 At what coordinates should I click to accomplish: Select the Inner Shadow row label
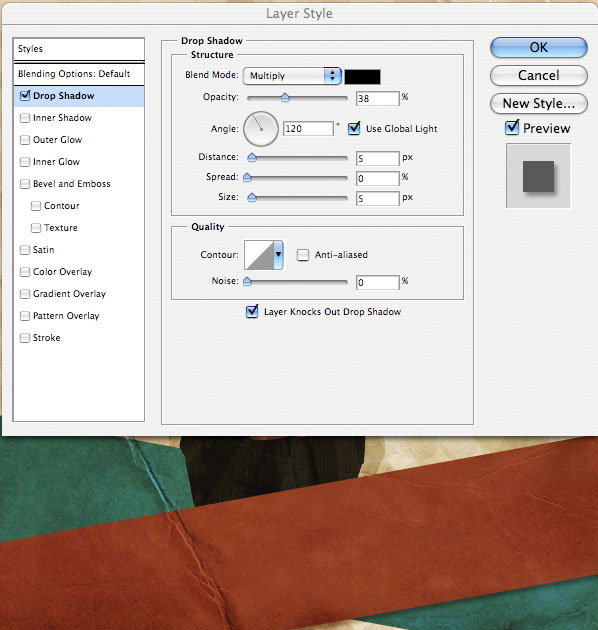click(62, 118)
